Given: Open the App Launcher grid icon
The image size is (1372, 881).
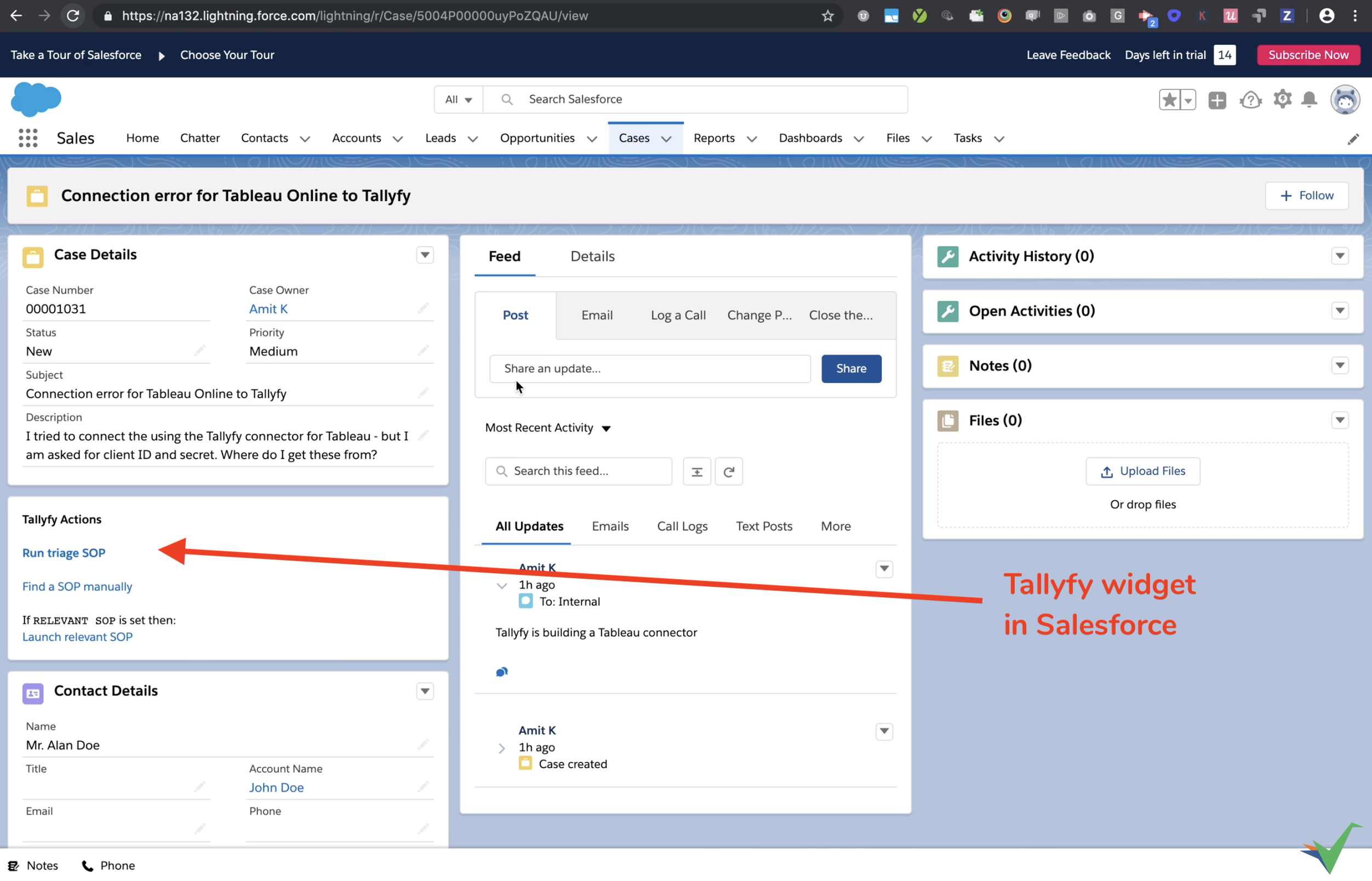Looking at the screenshot, I should click(28, 138).
